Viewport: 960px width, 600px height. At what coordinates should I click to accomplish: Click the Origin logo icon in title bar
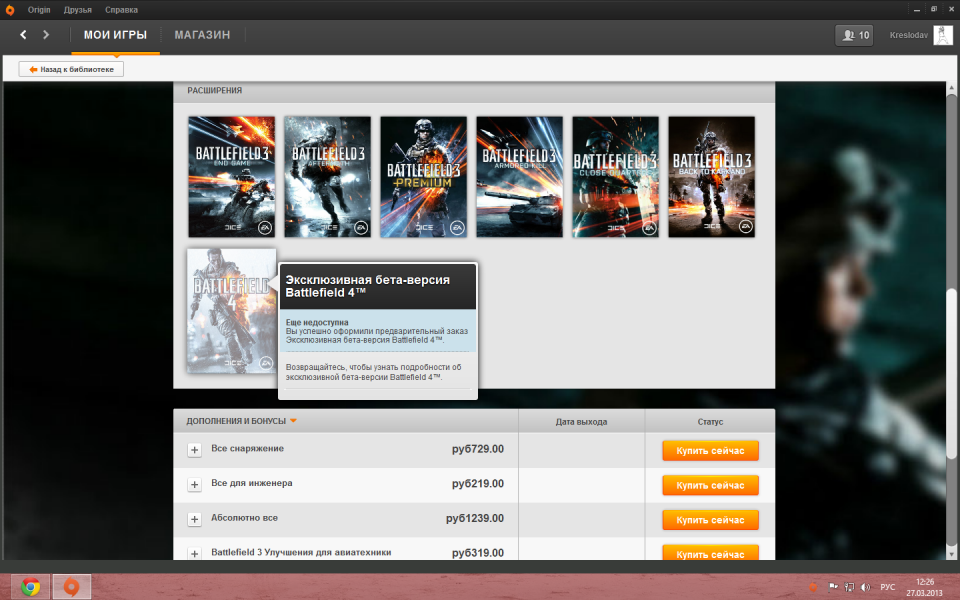pyautogui.click(x=10, y=10)
